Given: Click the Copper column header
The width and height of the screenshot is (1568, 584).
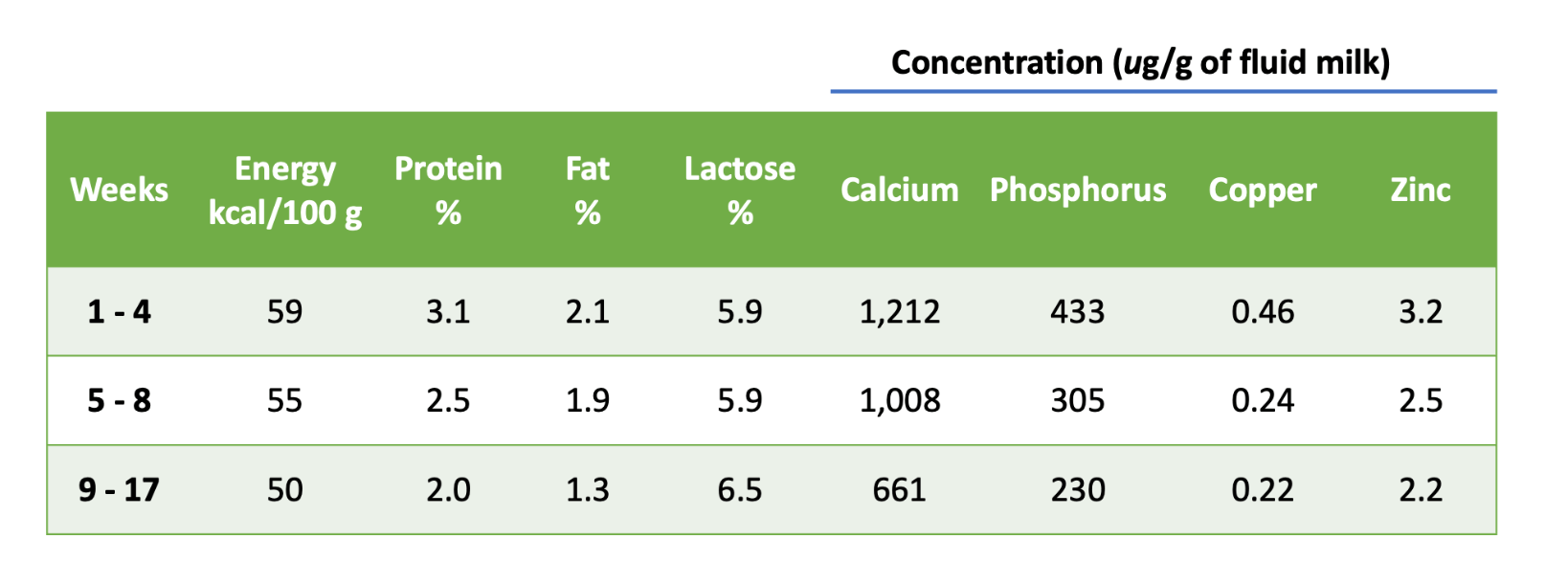Looking at the screenshot, I should click(x=1263, y=190).
